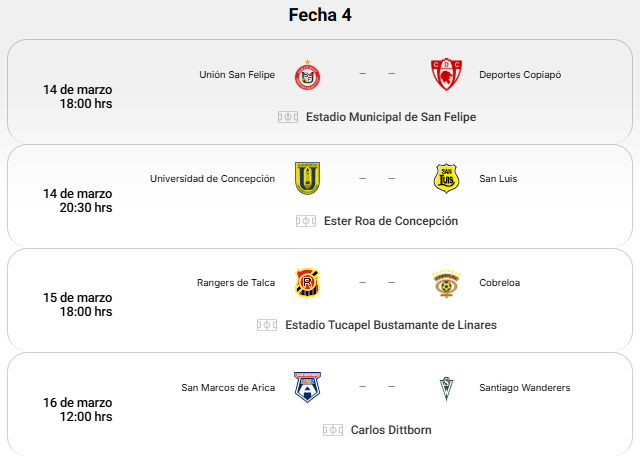Open the Unión San Felipe team name
This screenshot has width=640, height=456.
(237, 75)
